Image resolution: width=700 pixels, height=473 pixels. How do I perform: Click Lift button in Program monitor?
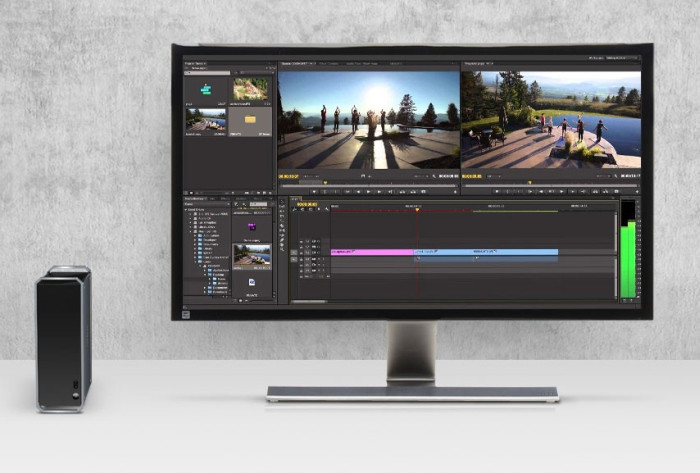pyautogui.click(x=595, y=191)
